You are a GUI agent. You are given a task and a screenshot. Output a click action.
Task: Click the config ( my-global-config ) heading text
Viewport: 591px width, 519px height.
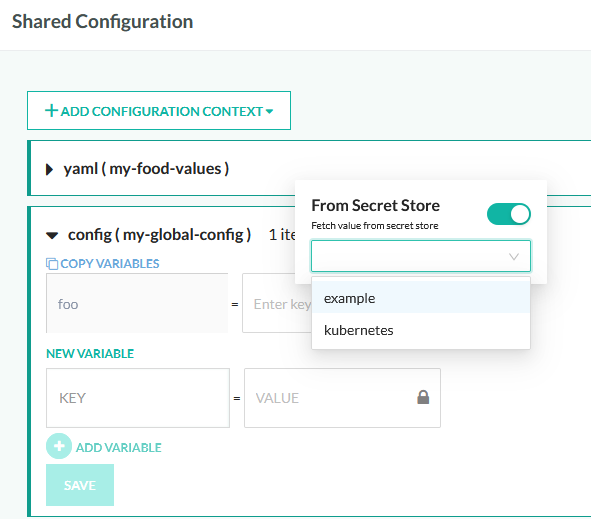[x=159, y=235]
